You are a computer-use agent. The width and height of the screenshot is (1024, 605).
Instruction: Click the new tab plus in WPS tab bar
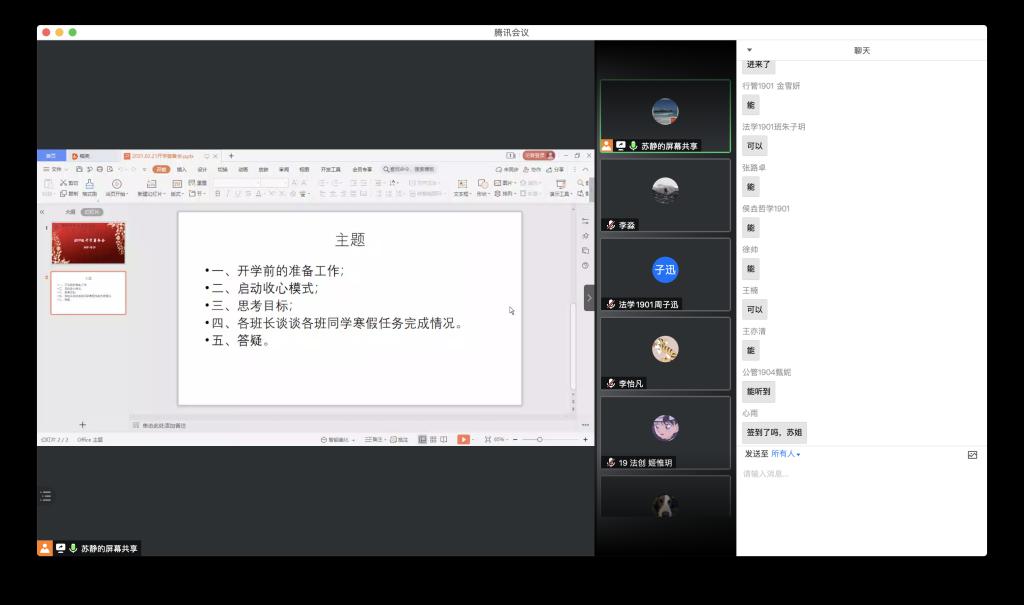click(231, 155)
